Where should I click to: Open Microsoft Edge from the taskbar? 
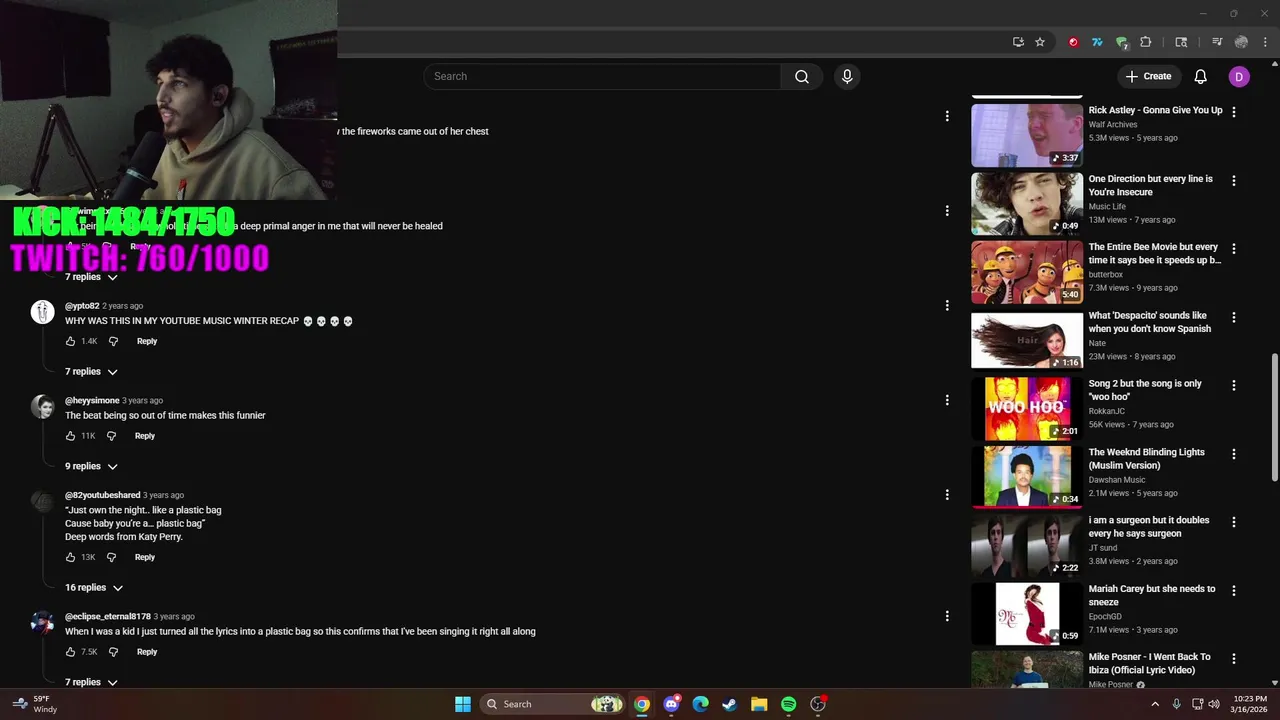tap(701, 704)
